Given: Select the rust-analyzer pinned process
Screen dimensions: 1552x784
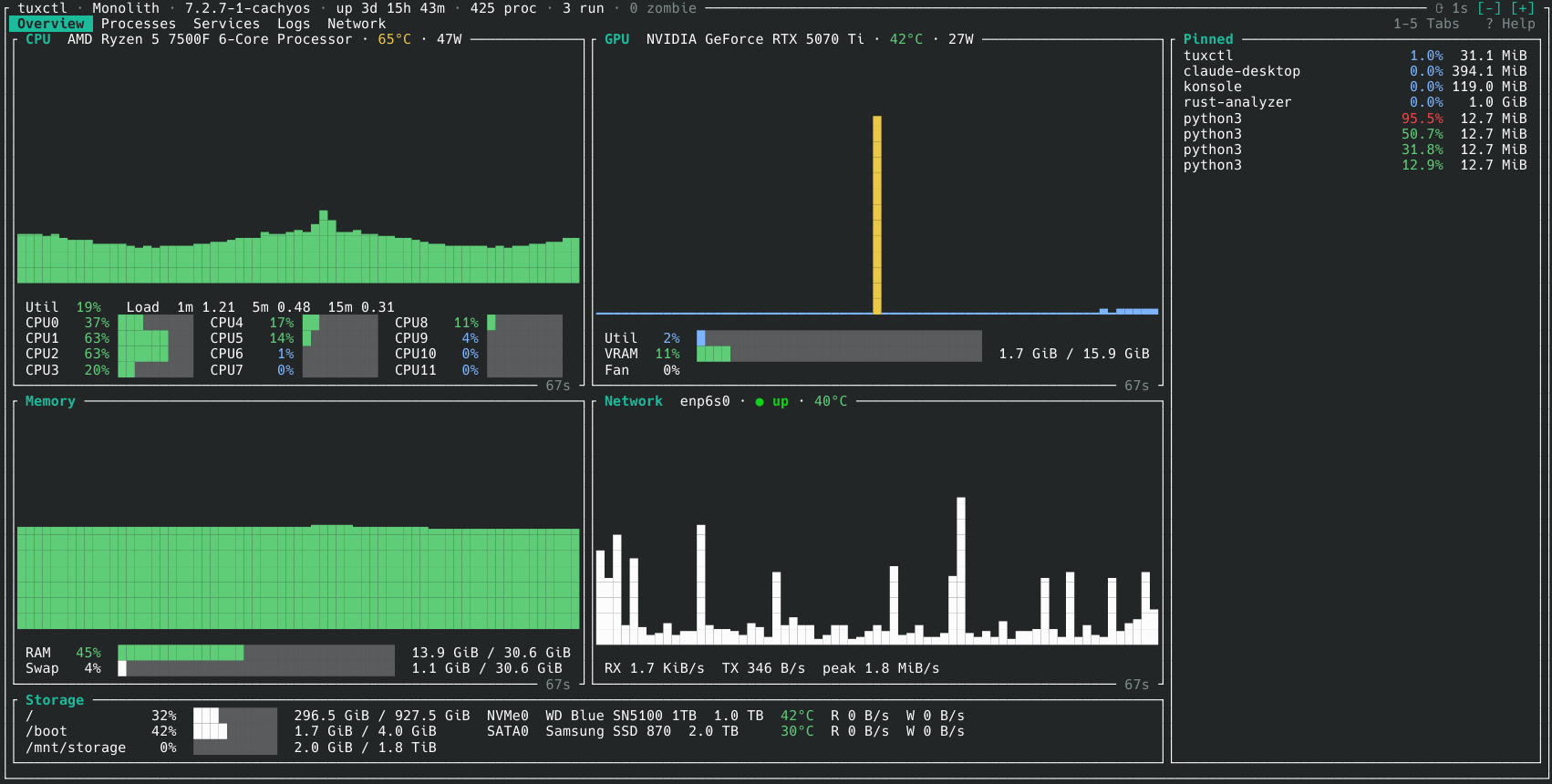Looking at the screenshot, I should 1355,102.
